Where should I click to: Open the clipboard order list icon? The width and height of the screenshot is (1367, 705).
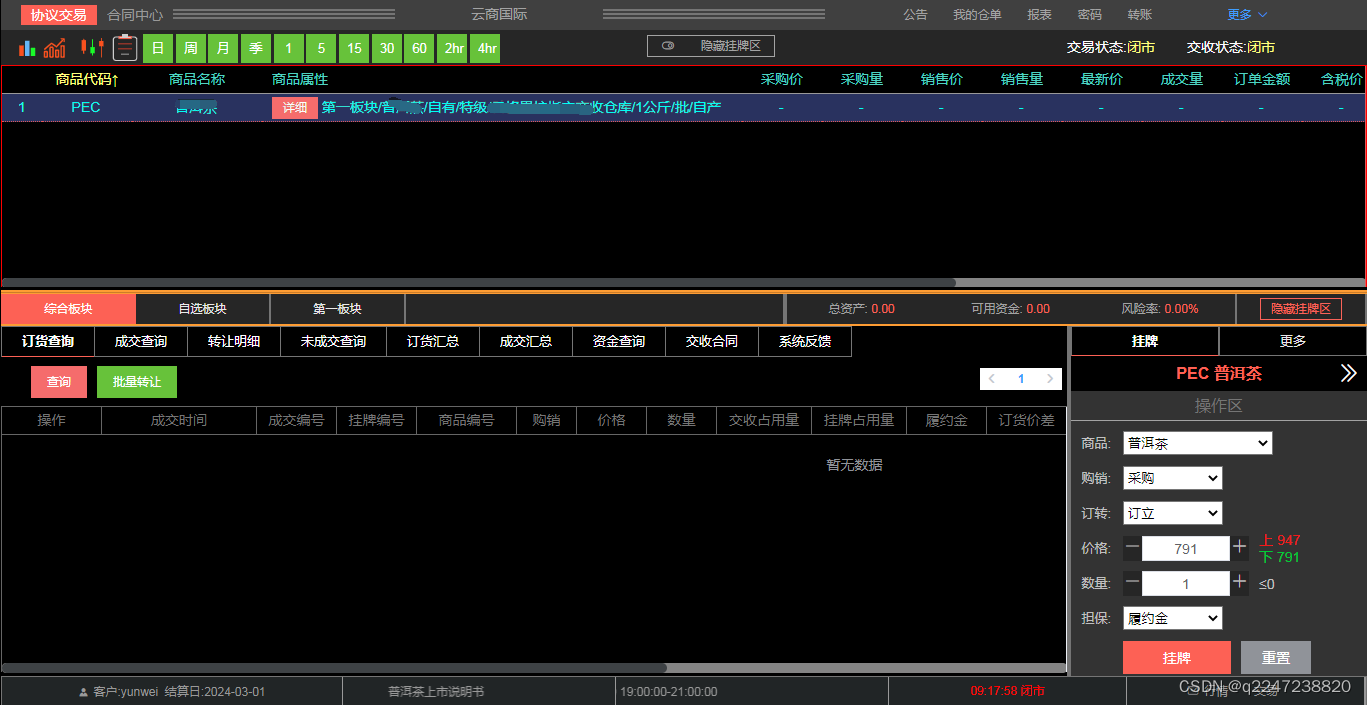(x=124, y=47)
